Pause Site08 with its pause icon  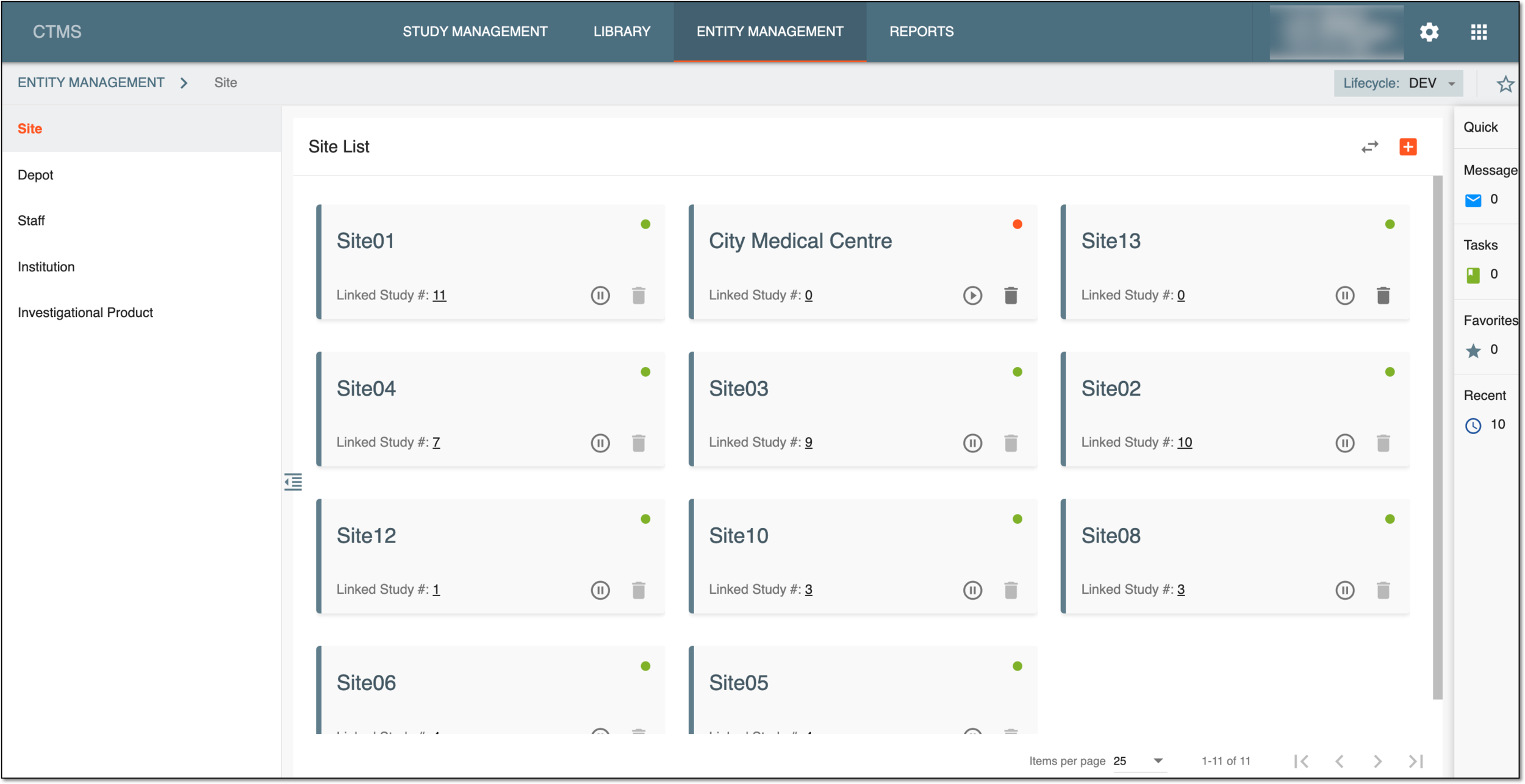[1344, 590]
